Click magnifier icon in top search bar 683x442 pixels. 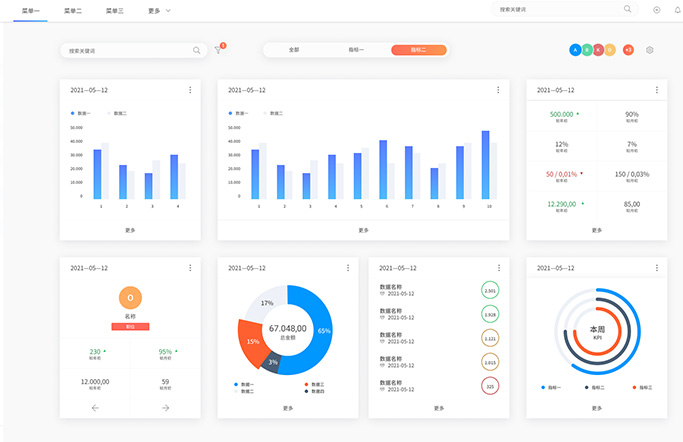coord(627,9)
